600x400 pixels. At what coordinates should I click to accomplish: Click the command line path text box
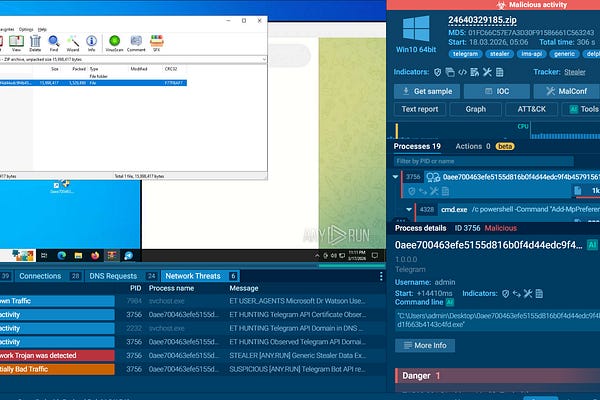click(497, 320)
